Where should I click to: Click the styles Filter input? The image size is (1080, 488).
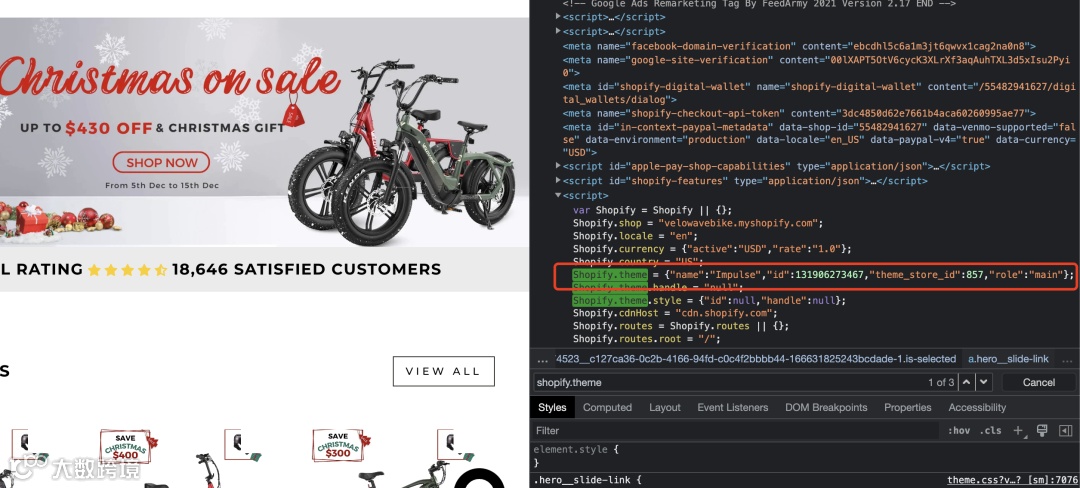(x=734, y=430)
